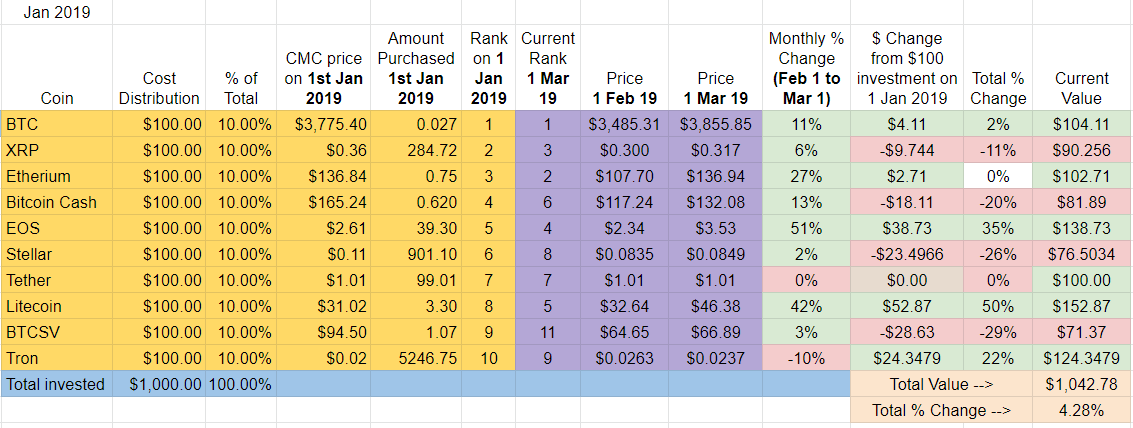
Task: Select Tron amount purchased 5246.75
Action: coord(415,358)
